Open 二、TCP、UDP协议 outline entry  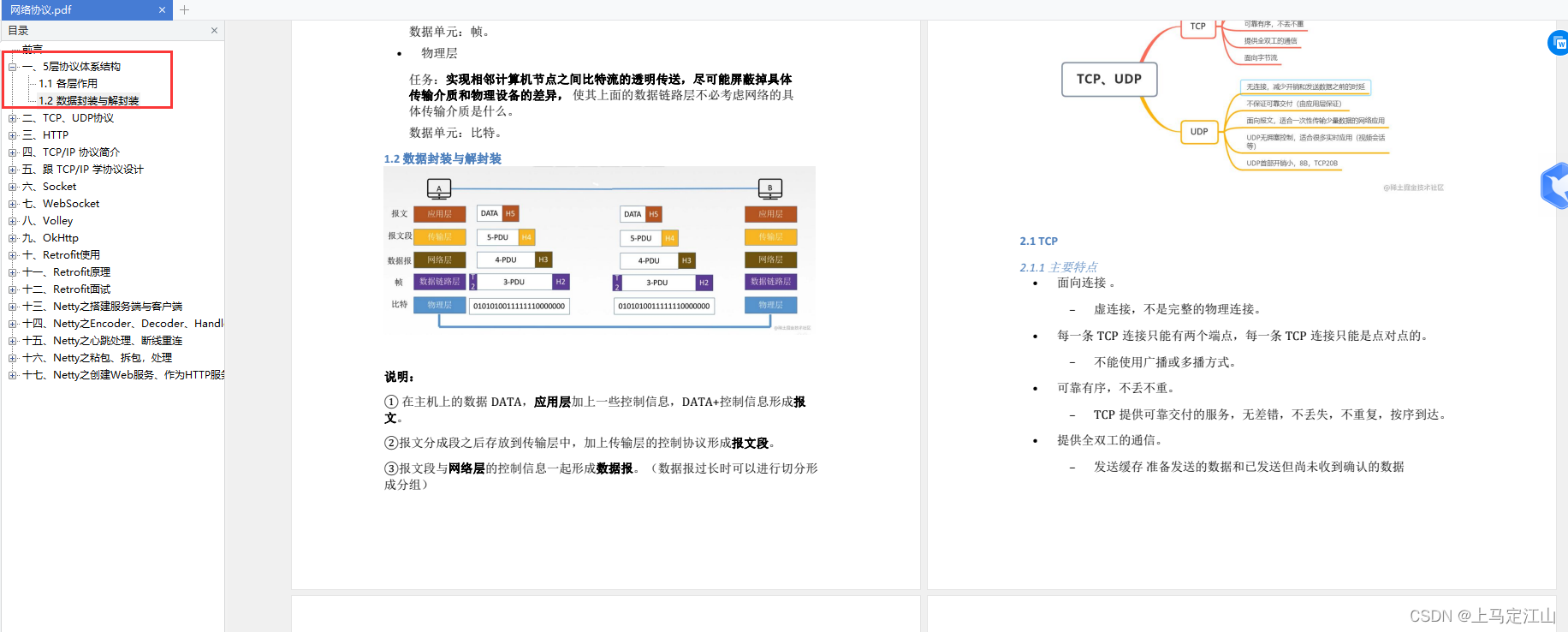pyautogui.click(x=68, y=118)
